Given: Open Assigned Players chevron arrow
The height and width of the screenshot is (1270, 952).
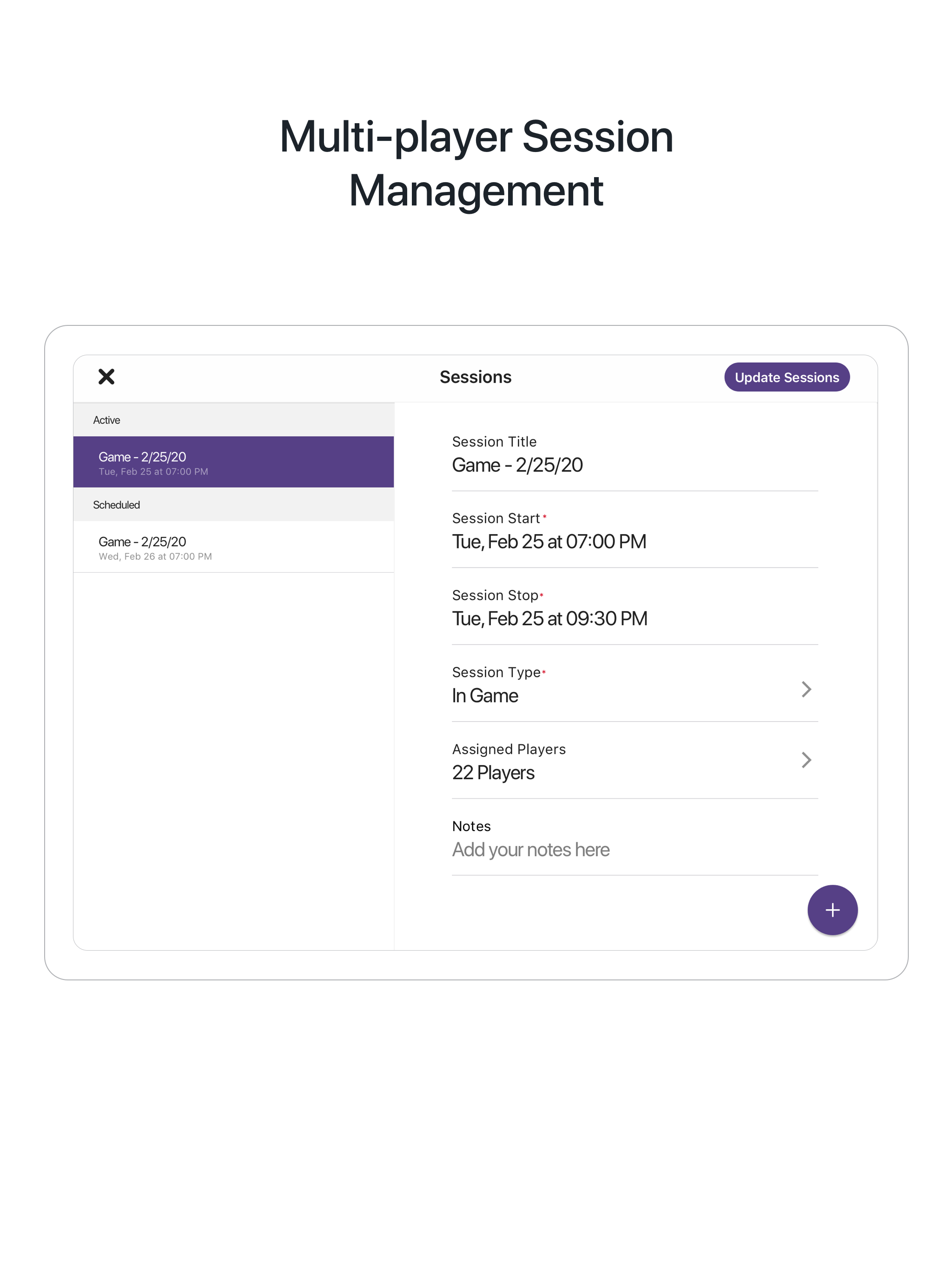Looking at the screenshot, I should [807, 760].
